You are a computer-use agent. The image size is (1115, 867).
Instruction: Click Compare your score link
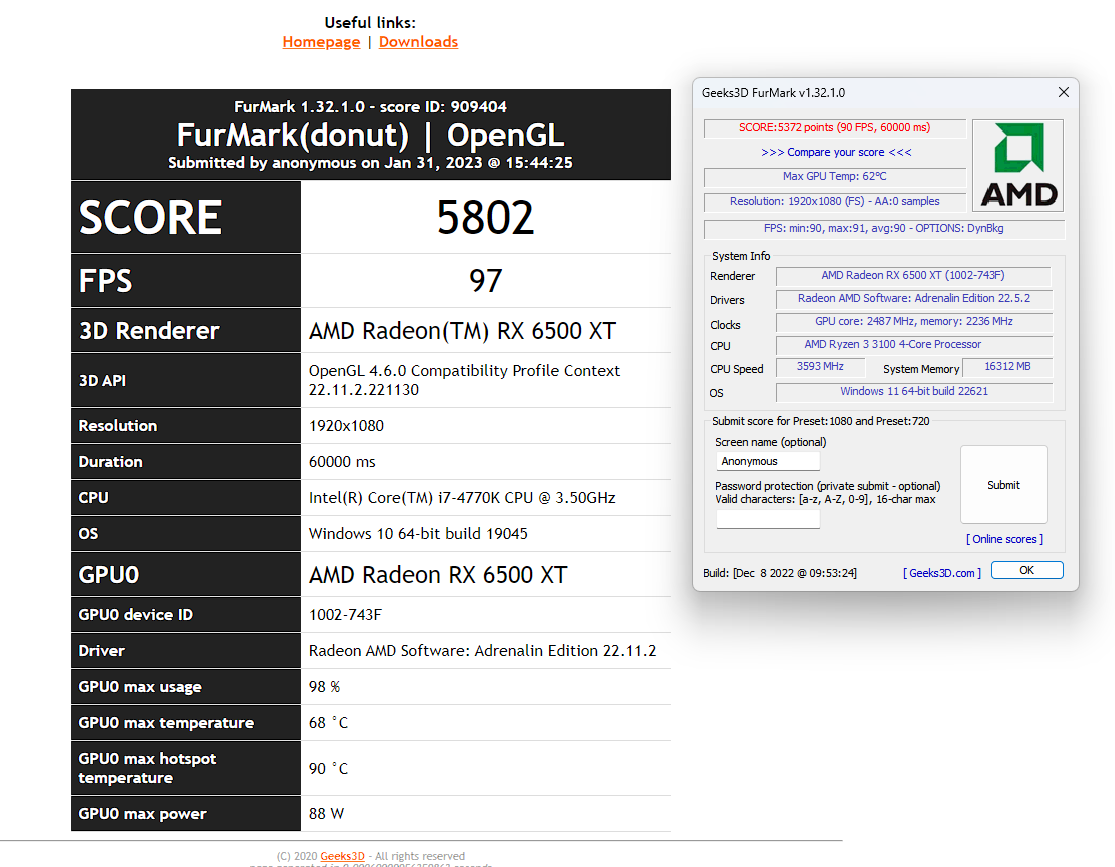click(x=836, y=152)
